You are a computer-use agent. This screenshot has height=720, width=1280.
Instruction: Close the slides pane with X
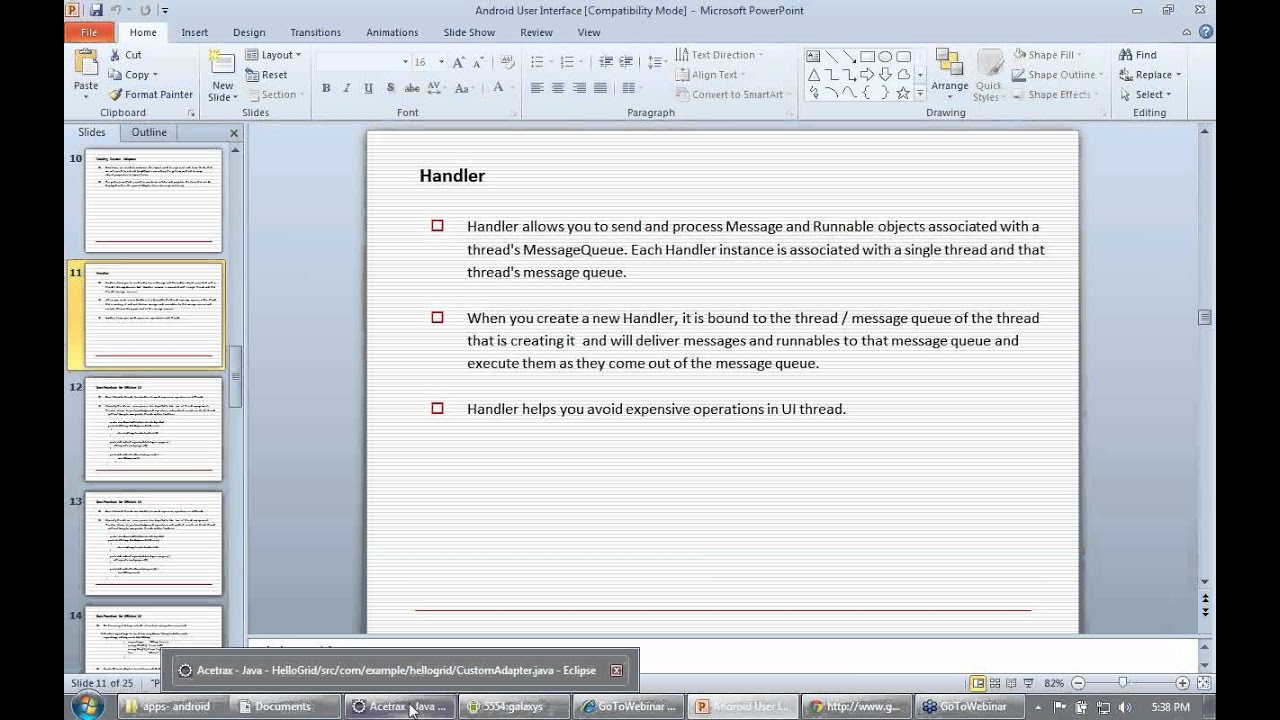pyautogui.click(x=234, y=133)
